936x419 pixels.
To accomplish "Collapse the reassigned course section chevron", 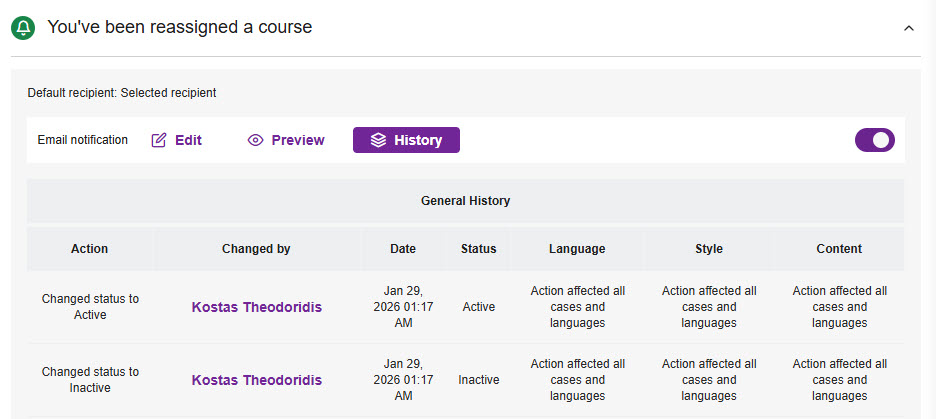I will [908, 28].
